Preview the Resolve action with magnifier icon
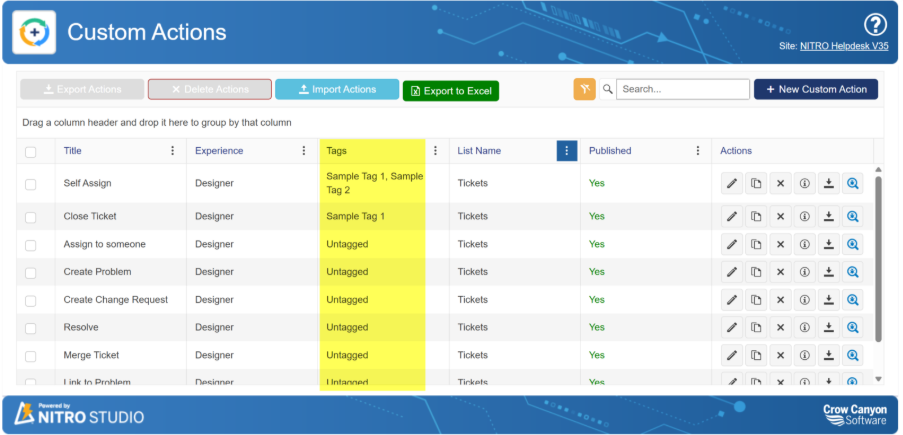This screenshot has height=435, width=903. tap(852, 327)
